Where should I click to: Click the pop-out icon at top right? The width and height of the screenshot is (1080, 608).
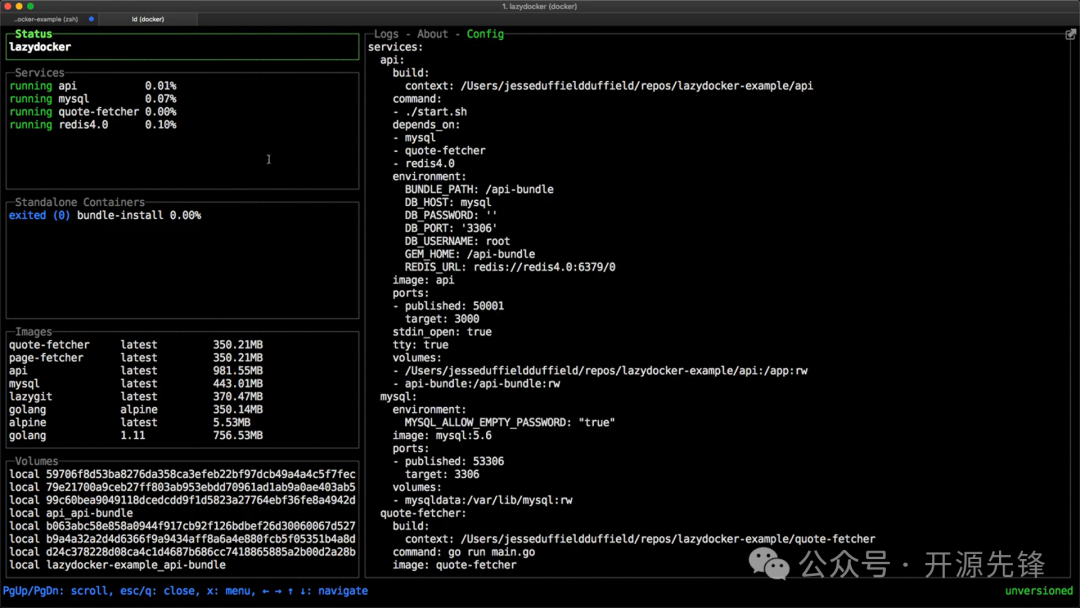point(1070,34)
